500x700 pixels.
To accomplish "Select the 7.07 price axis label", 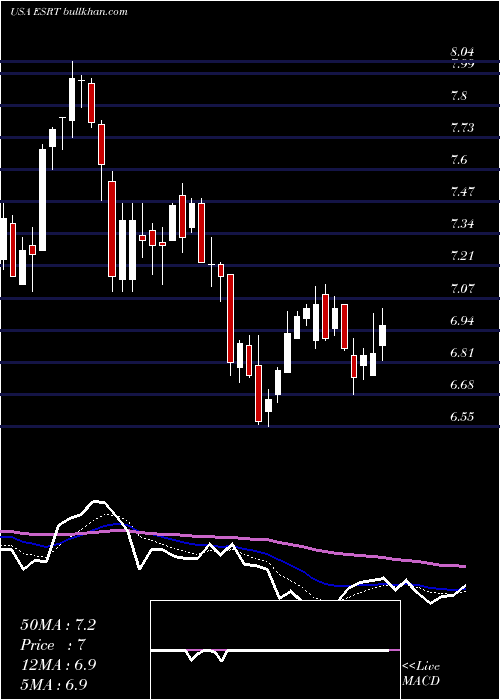I will click(462, 289).
